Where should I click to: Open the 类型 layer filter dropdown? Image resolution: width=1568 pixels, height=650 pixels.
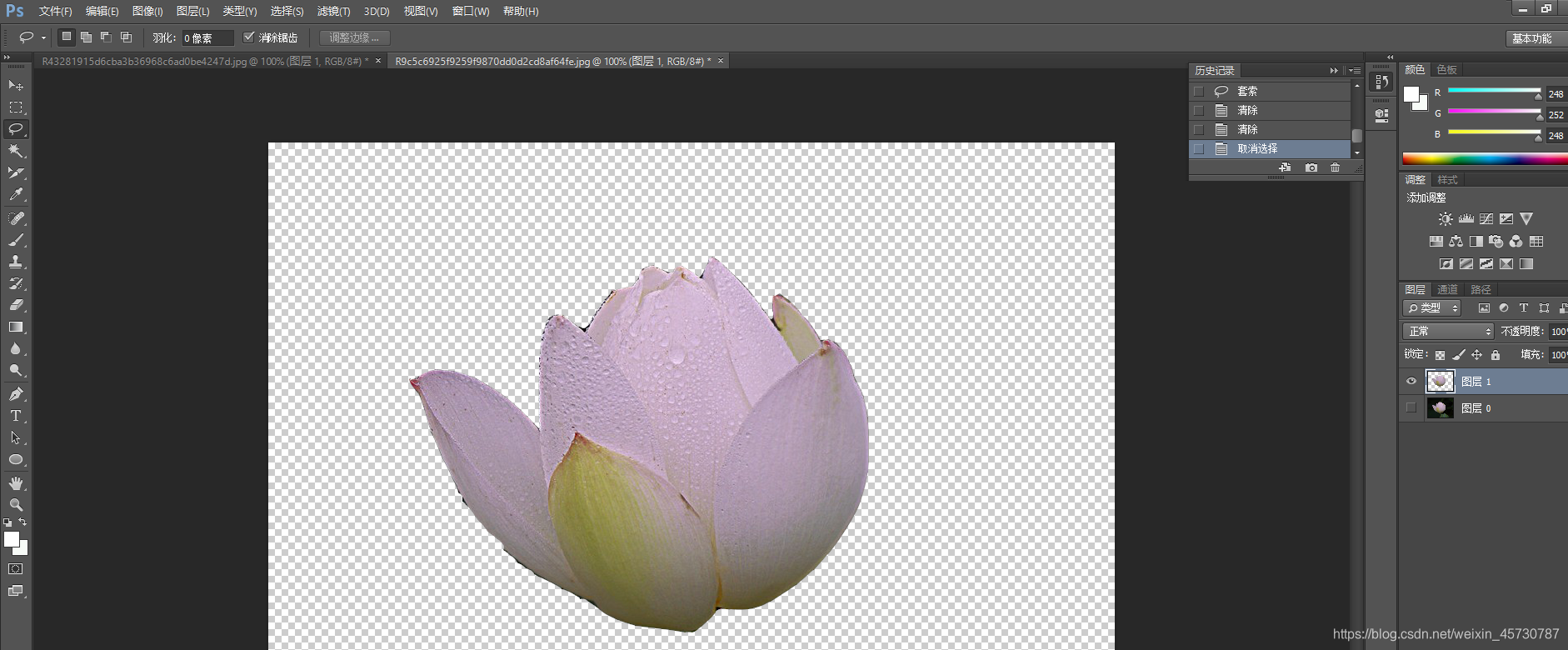click(1432, 307)
